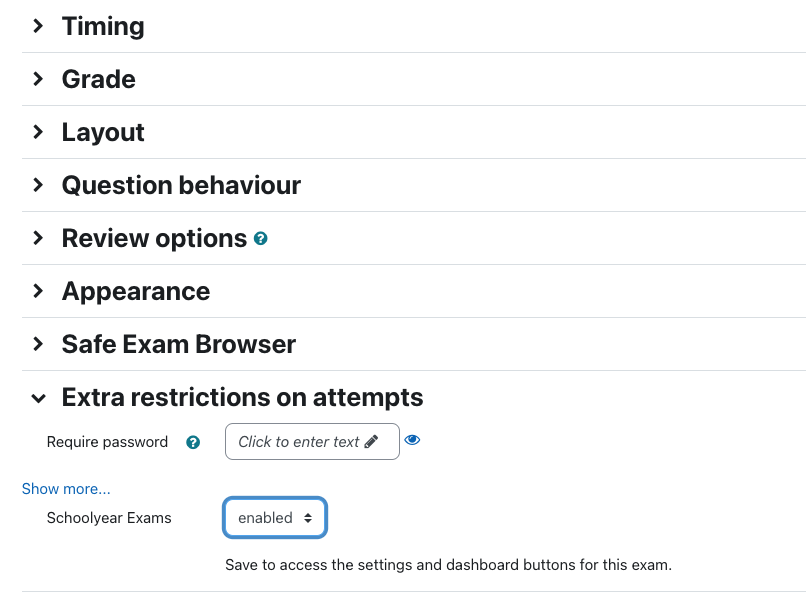The width and height of the screenshot is (806, 595).
Task: Click the Safe Exam Browser heading
Action: tap(179, 344)
